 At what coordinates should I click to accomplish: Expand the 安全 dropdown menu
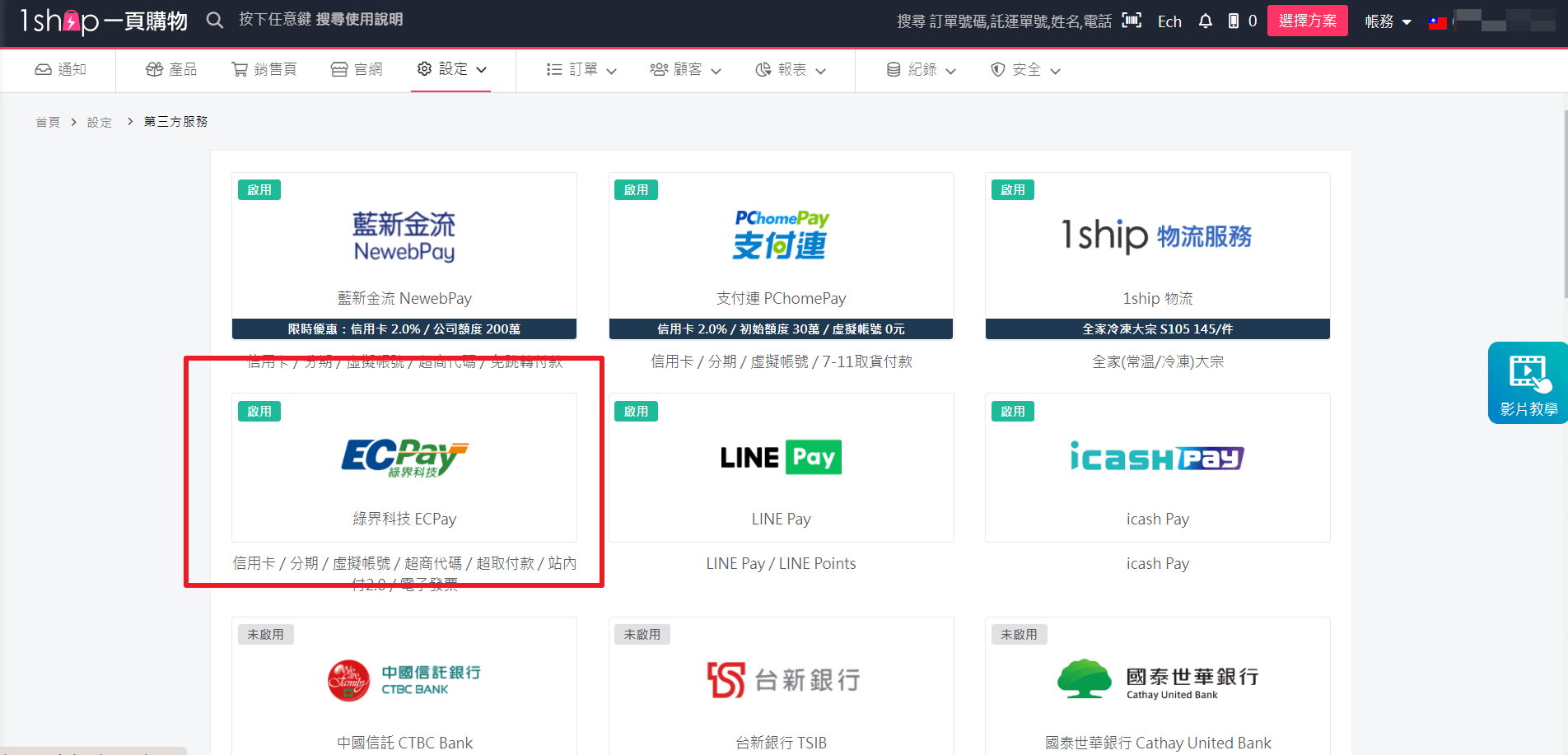point(1025,70)
